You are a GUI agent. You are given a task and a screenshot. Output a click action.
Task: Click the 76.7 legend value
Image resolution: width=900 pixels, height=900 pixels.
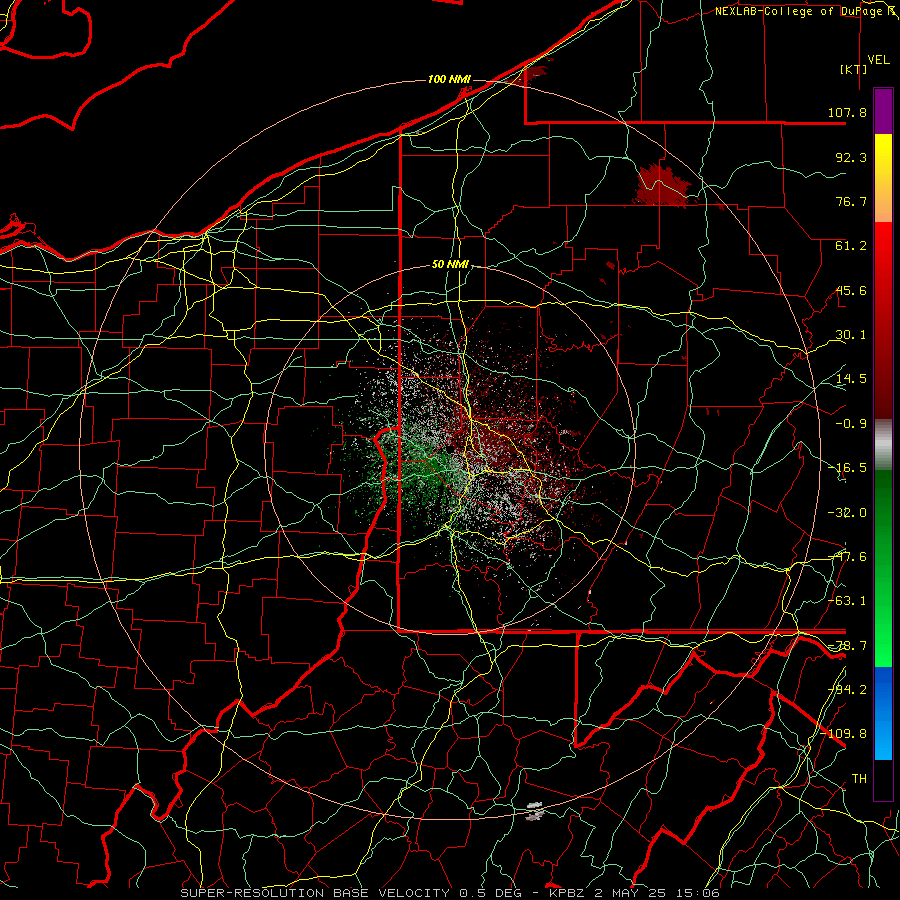click(x=851, y=201)
